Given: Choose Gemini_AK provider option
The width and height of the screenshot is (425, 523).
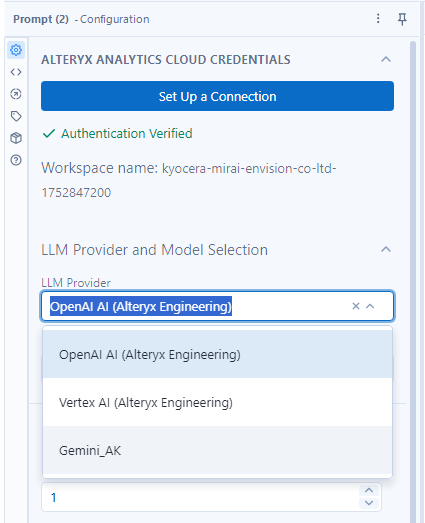Looking at the screenshot, I should 218,451.
